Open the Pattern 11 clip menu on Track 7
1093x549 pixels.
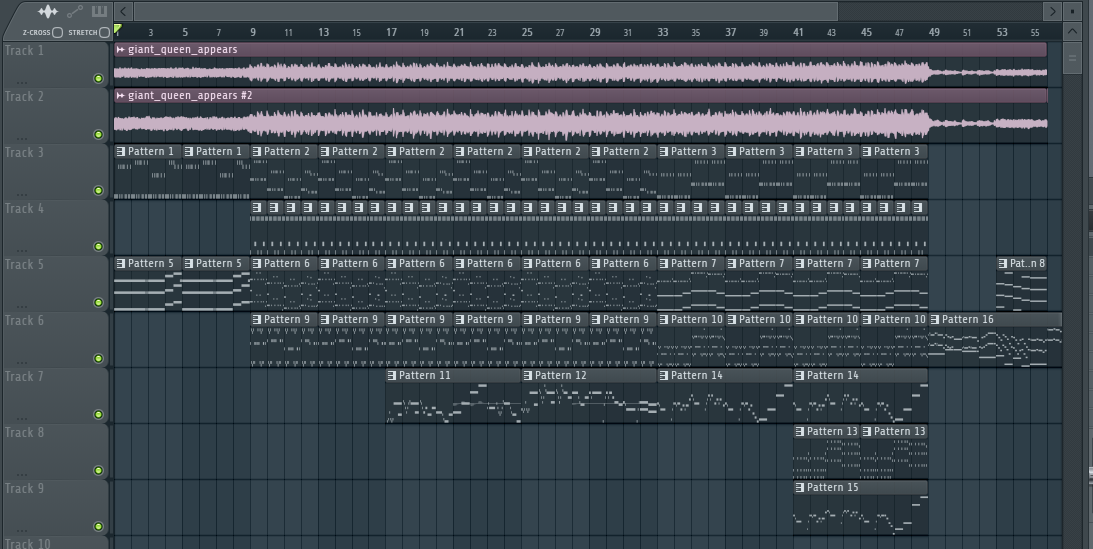pyautogui.click(x=392, y=375)
